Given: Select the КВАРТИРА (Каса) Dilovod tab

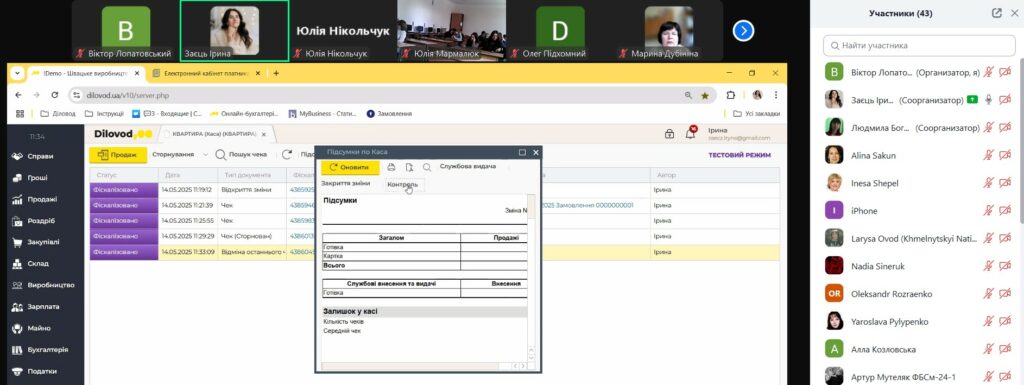Looking at the screenshot, I should coord(217,134).
